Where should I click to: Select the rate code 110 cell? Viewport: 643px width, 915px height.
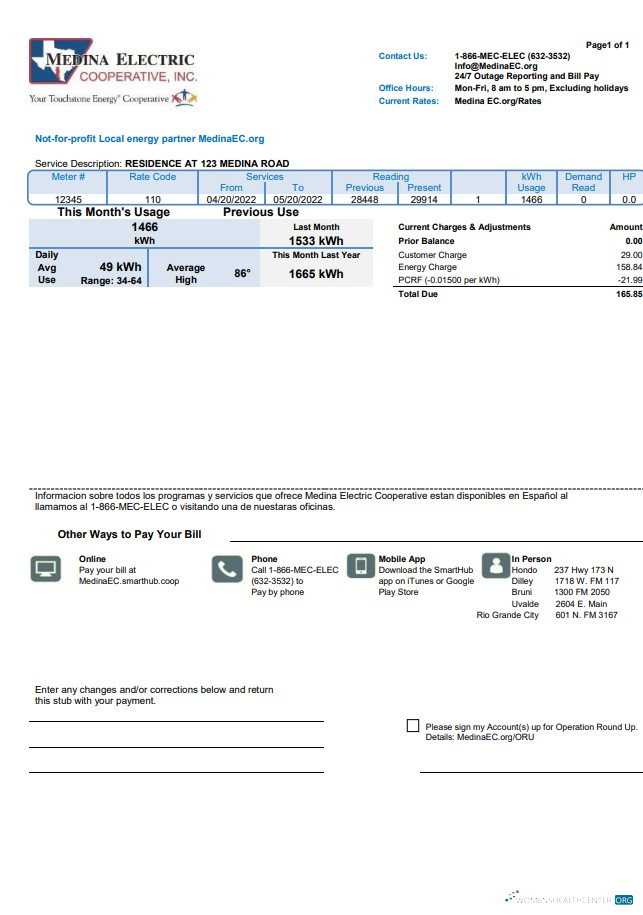(153, 200)
